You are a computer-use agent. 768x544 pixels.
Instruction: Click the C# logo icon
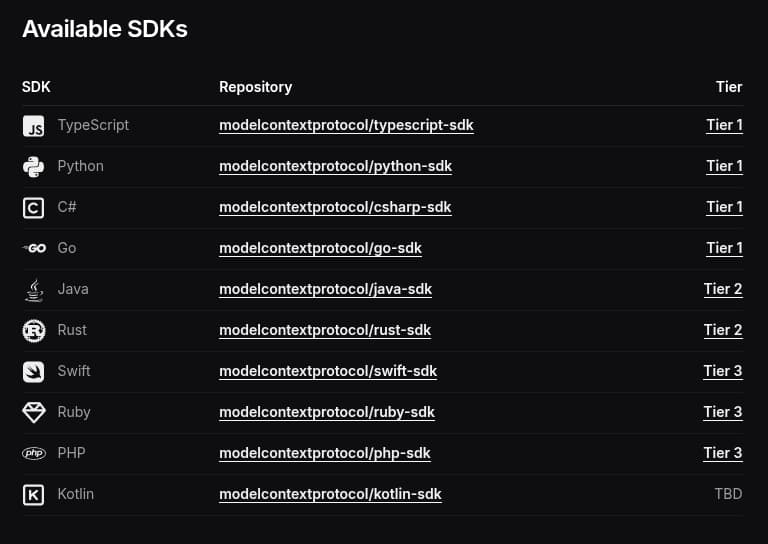tap(33, 208)
